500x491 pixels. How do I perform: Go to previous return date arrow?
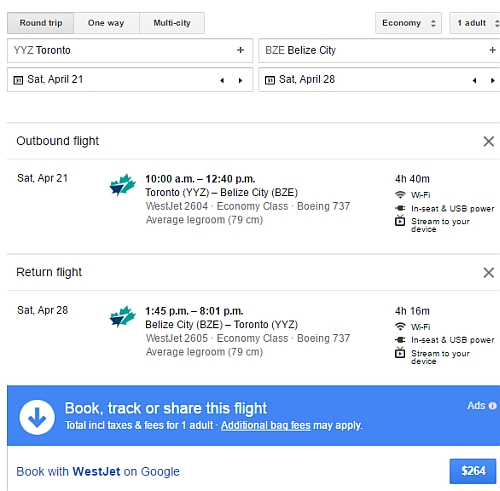[474, 80]
